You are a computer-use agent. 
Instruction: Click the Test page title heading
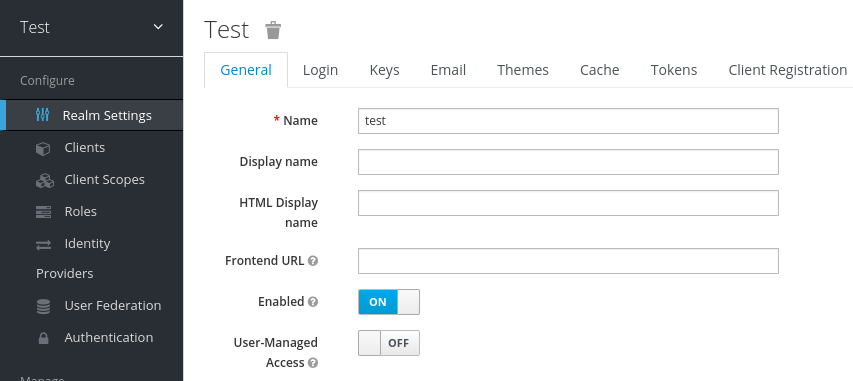[x=226, y=29]
